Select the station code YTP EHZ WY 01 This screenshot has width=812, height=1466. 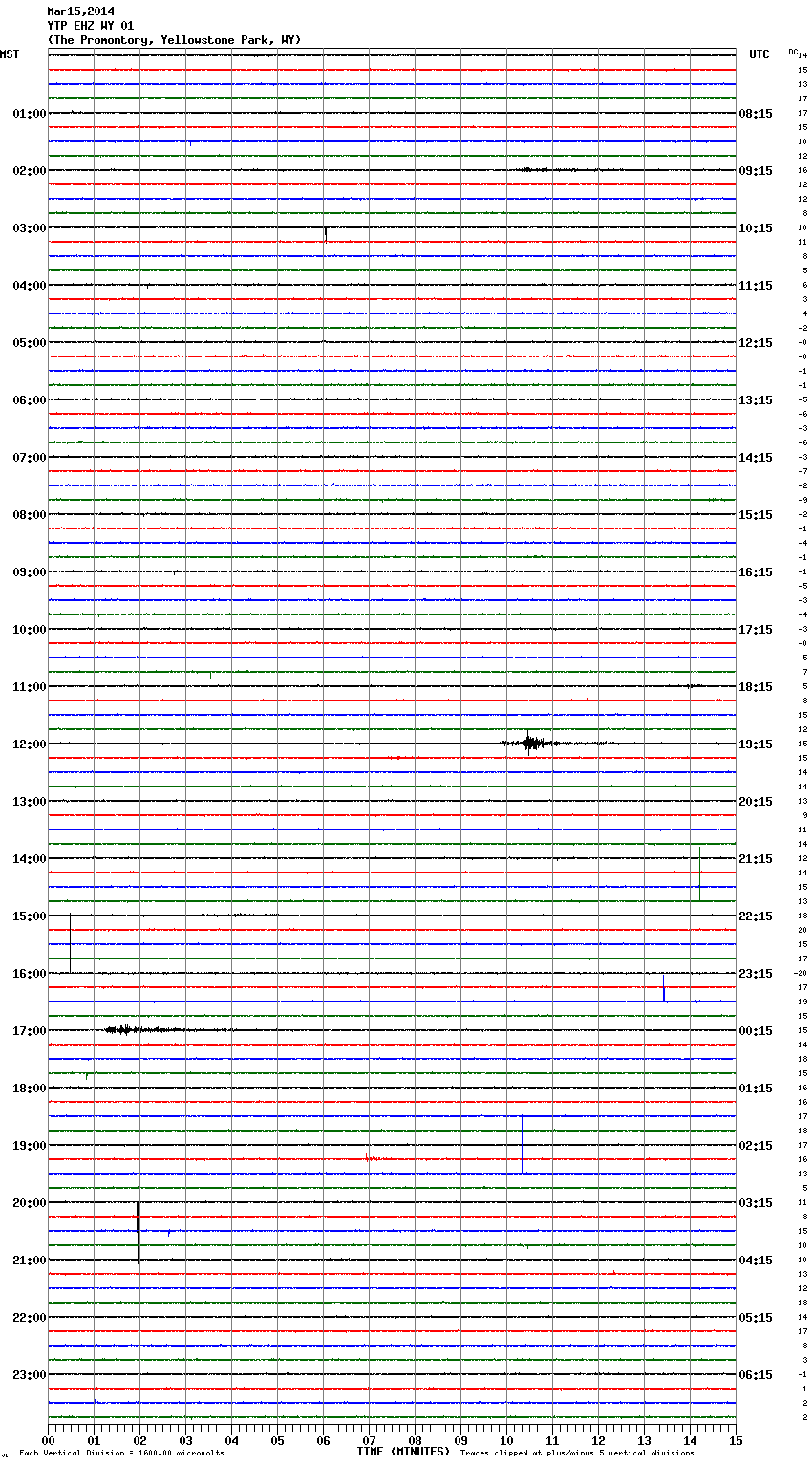(x=91, y=26)
